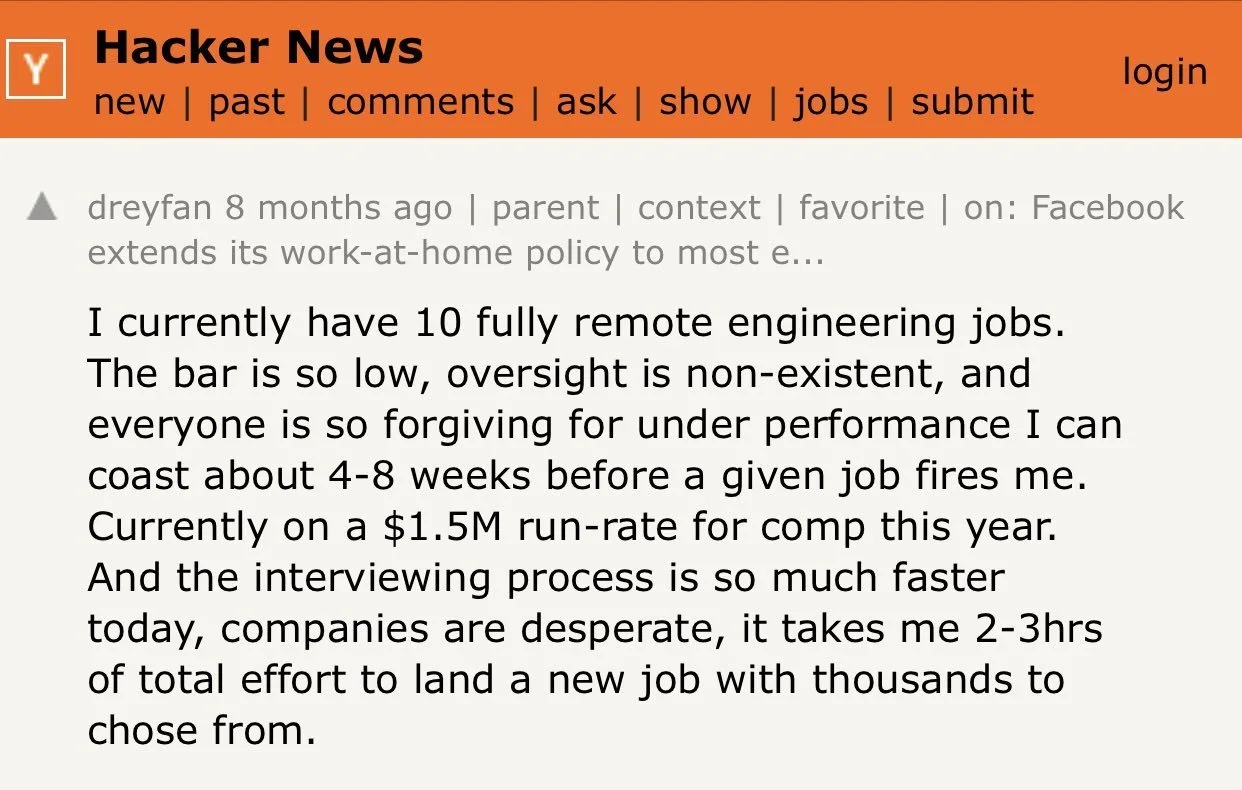This screenshot has height=790, width=1242.
Task: Open dreyfan's user profile
Action: click(150, 208)
